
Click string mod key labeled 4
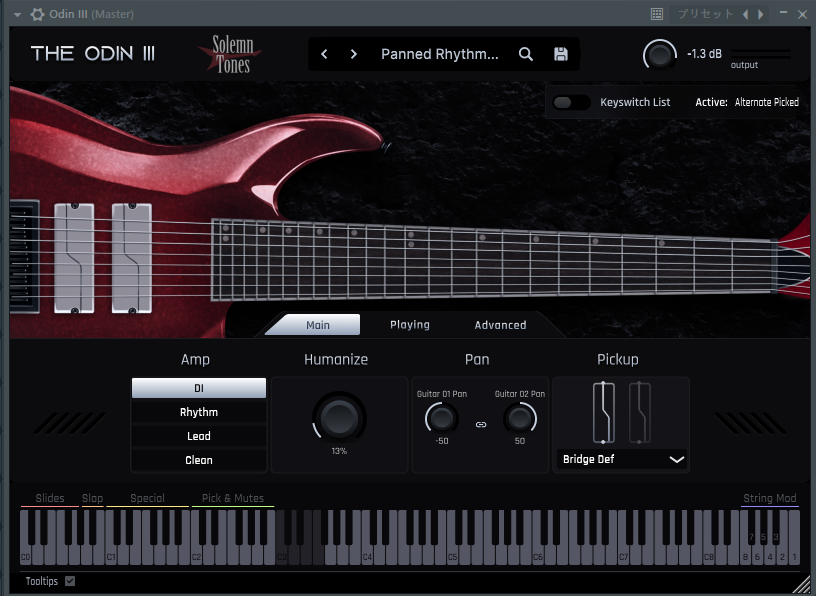770,556
